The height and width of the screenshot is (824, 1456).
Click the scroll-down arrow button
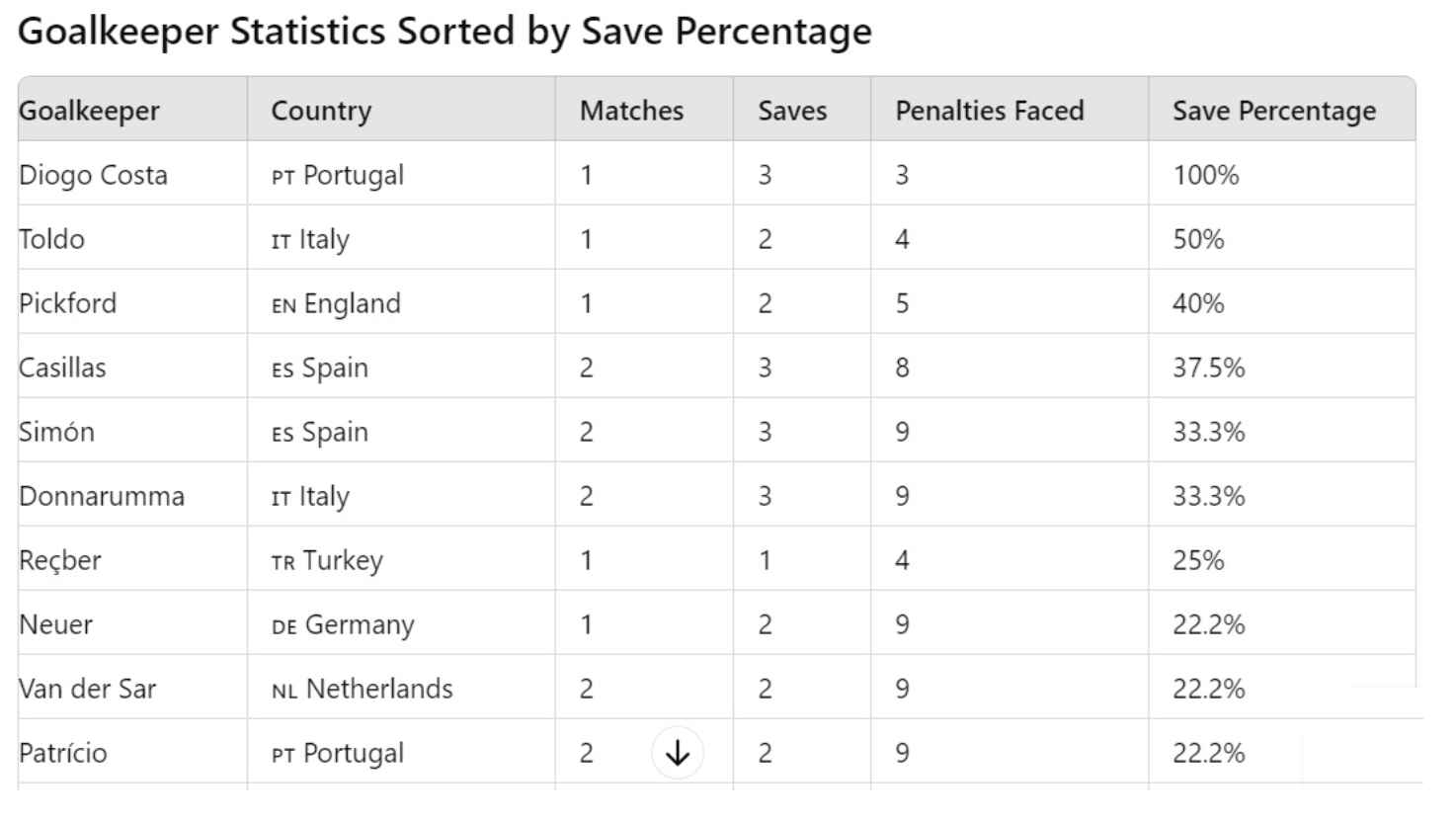[677, 753]
